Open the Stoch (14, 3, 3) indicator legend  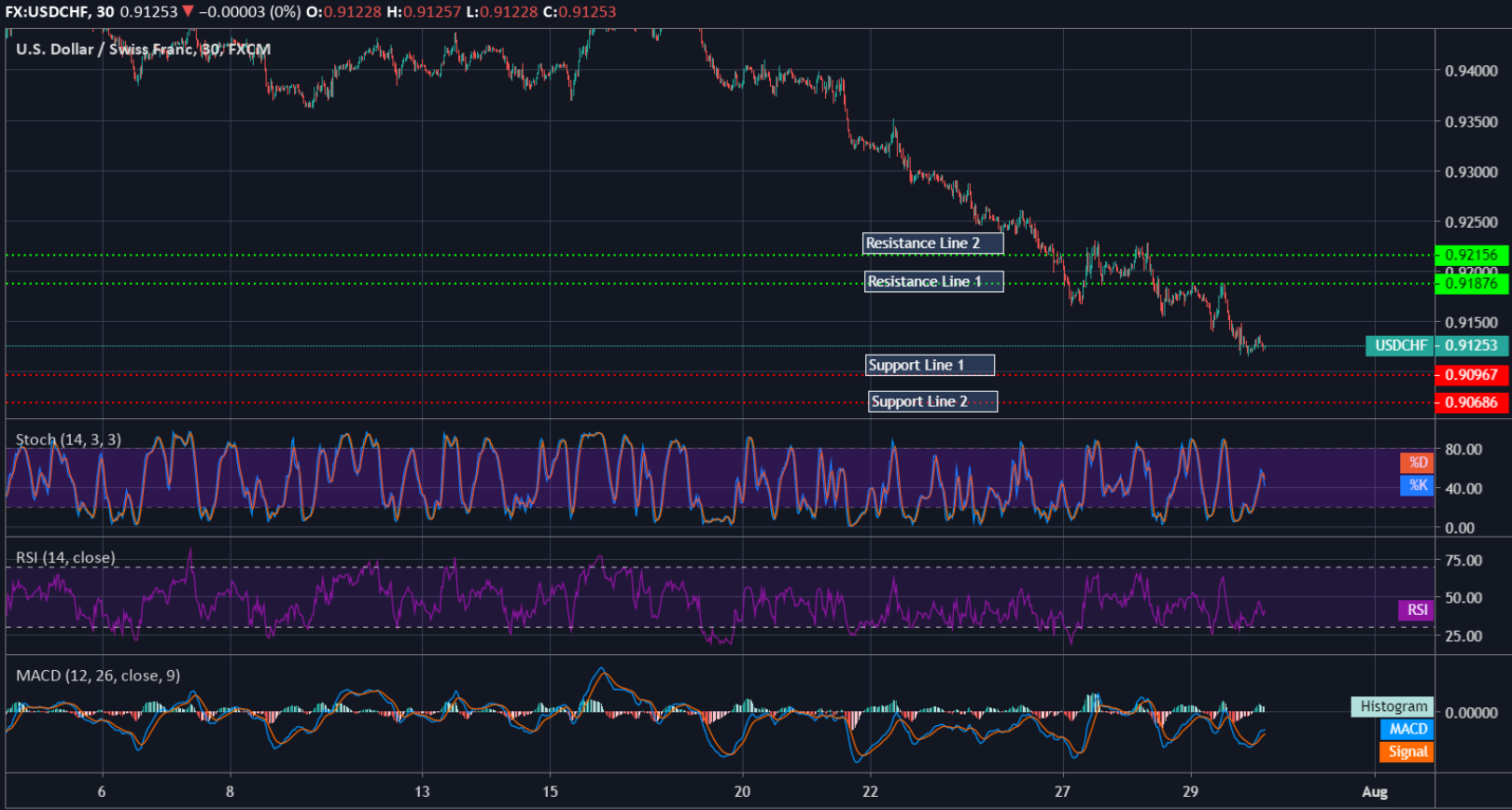(x=68, y=440)
